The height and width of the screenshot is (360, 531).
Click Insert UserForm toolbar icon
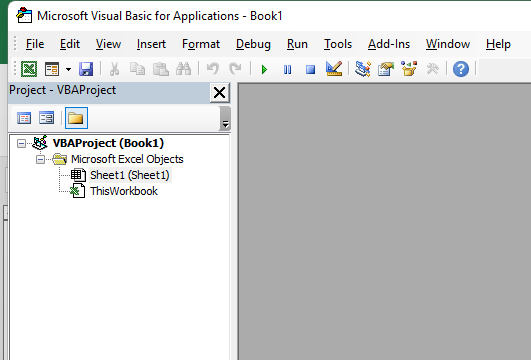(x=52, y=69)
